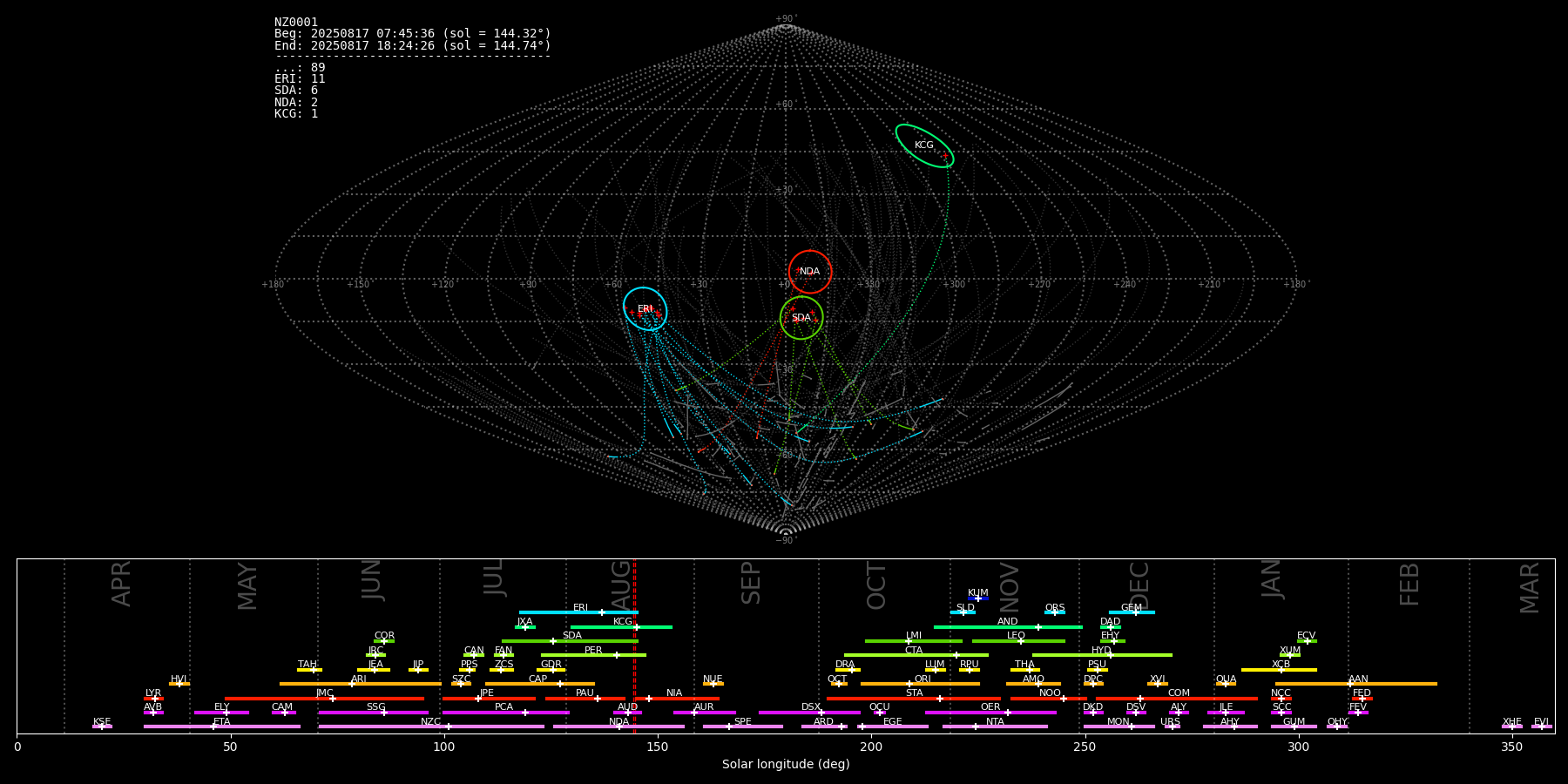The height and width of the screenshot is (784, 1568).
Task: Click the QUA shower label in January
Action: [x=1227, y=679]
